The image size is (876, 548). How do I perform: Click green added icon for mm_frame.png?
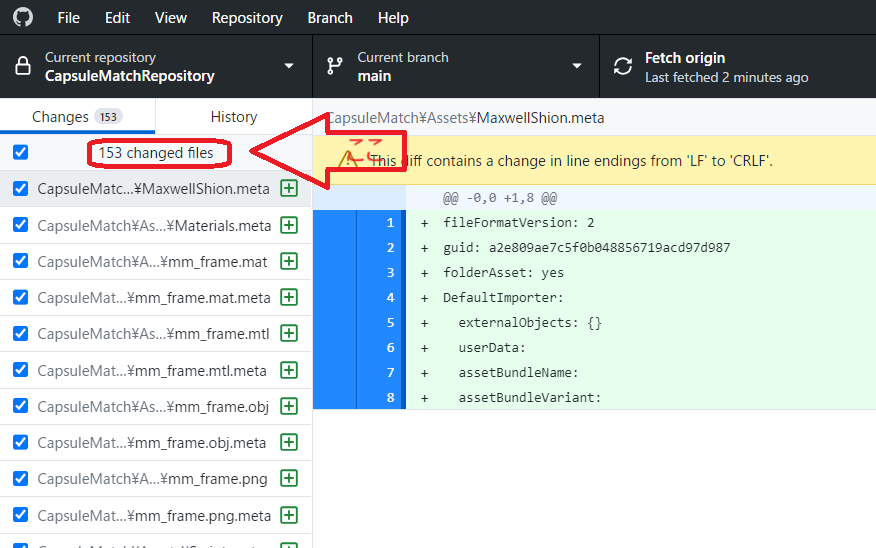289,479
